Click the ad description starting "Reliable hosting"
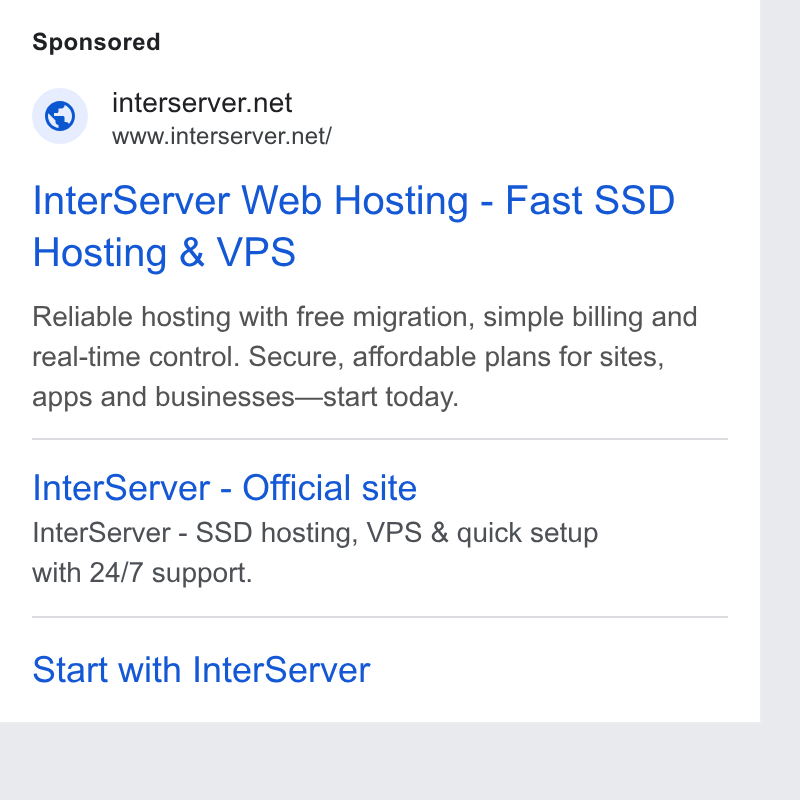Image resolution: width=800 pixels, height=800 pixels. (365, 357)
